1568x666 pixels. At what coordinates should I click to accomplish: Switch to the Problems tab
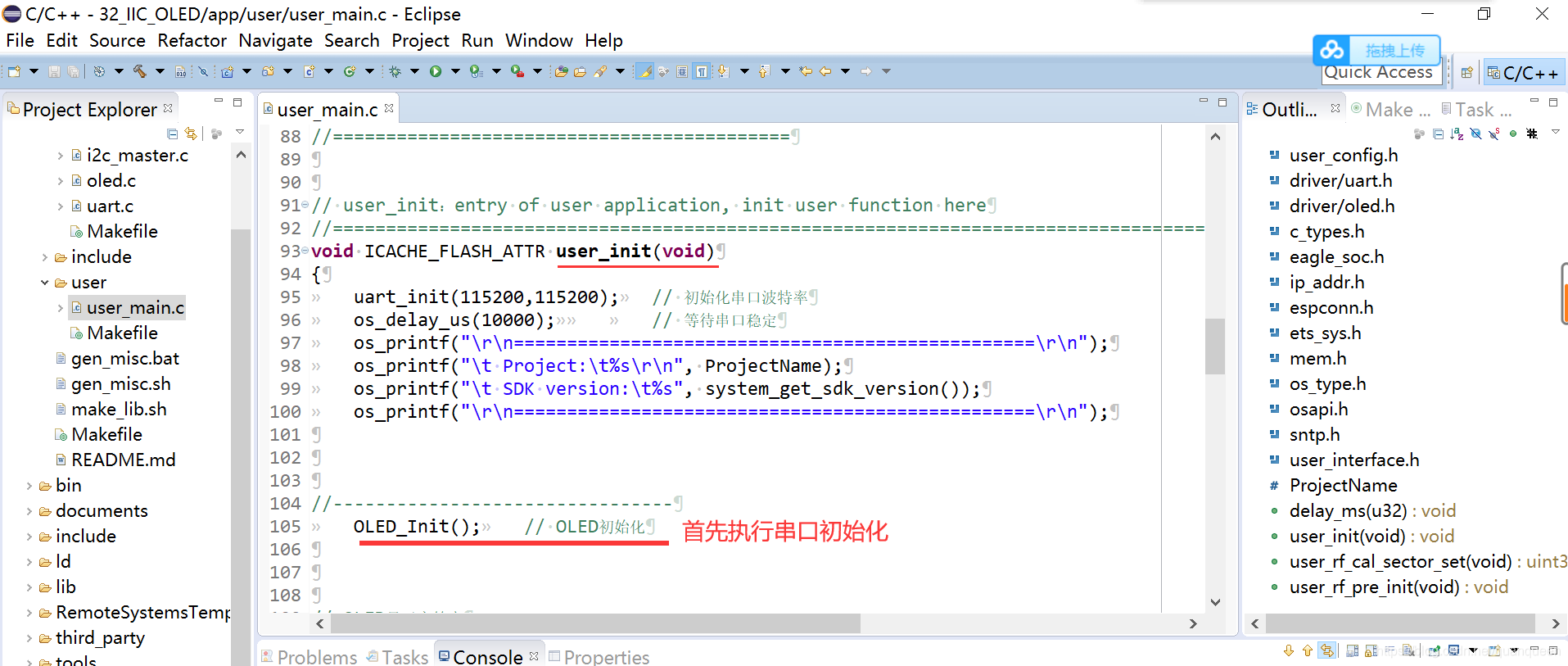point(310,656)
